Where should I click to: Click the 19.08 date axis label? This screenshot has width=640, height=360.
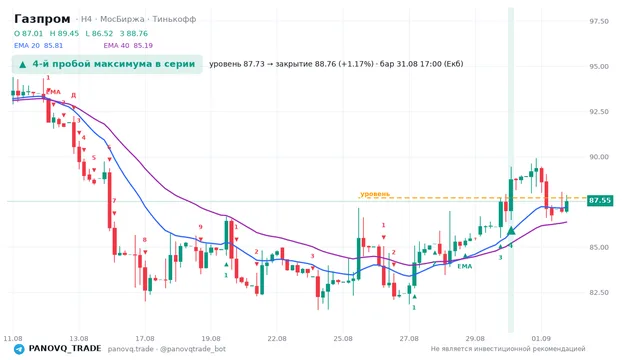point(211,339)
